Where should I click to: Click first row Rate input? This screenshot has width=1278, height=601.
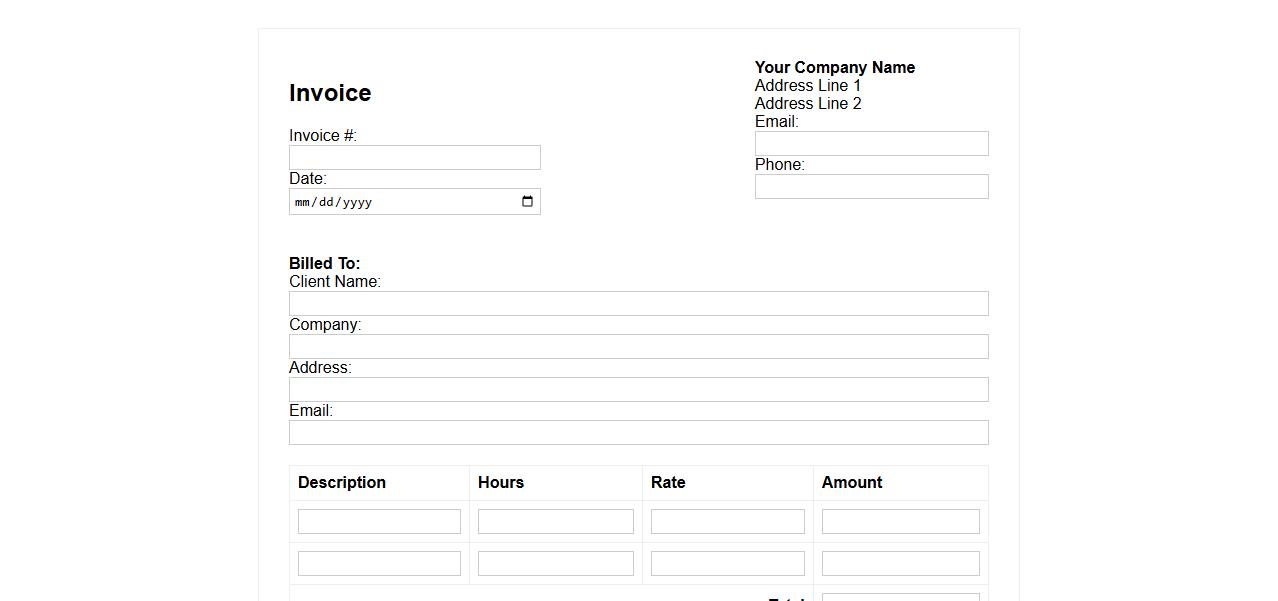[x=727, y=521]
